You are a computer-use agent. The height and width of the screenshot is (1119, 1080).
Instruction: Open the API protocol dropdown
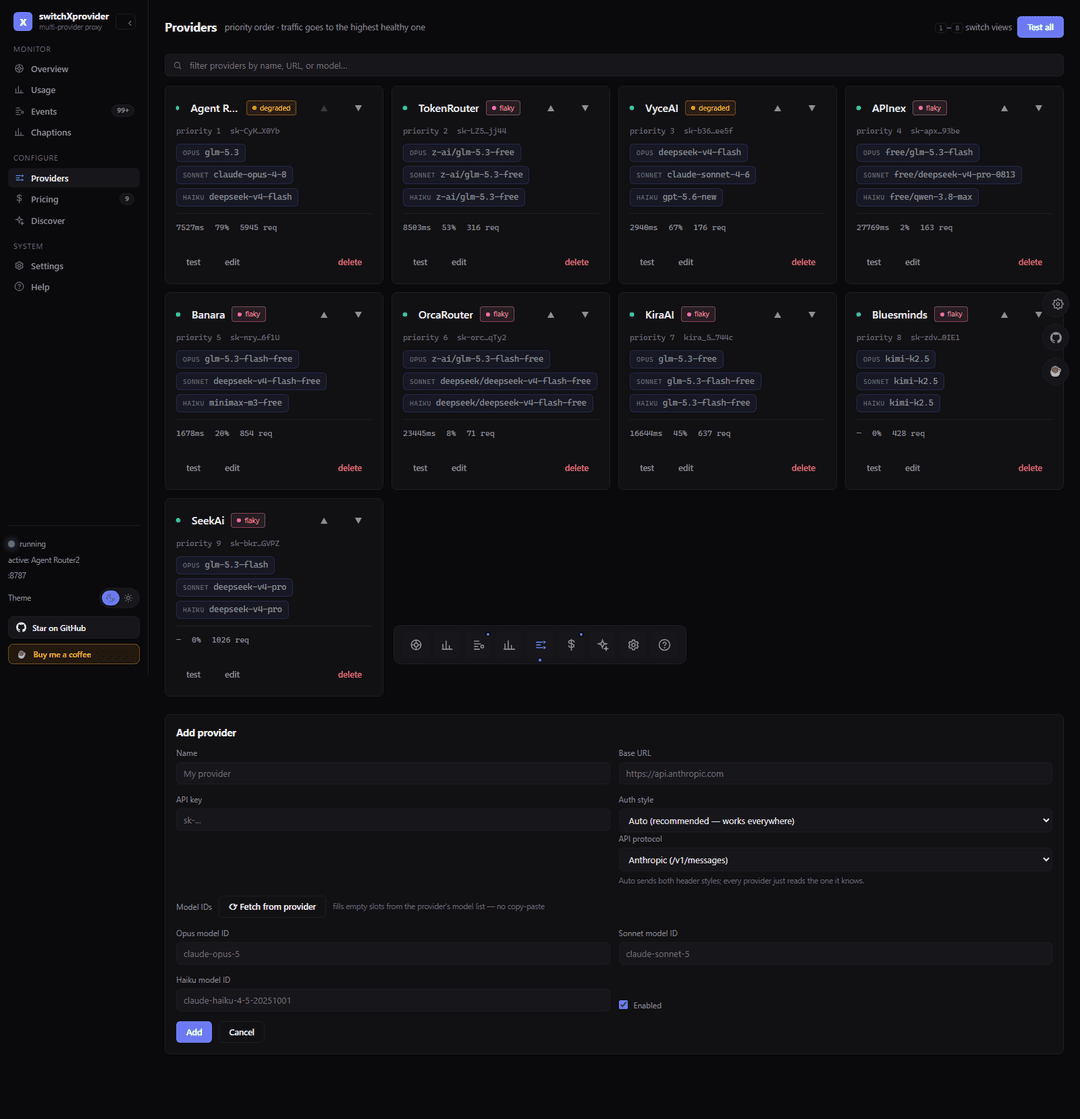835,860
